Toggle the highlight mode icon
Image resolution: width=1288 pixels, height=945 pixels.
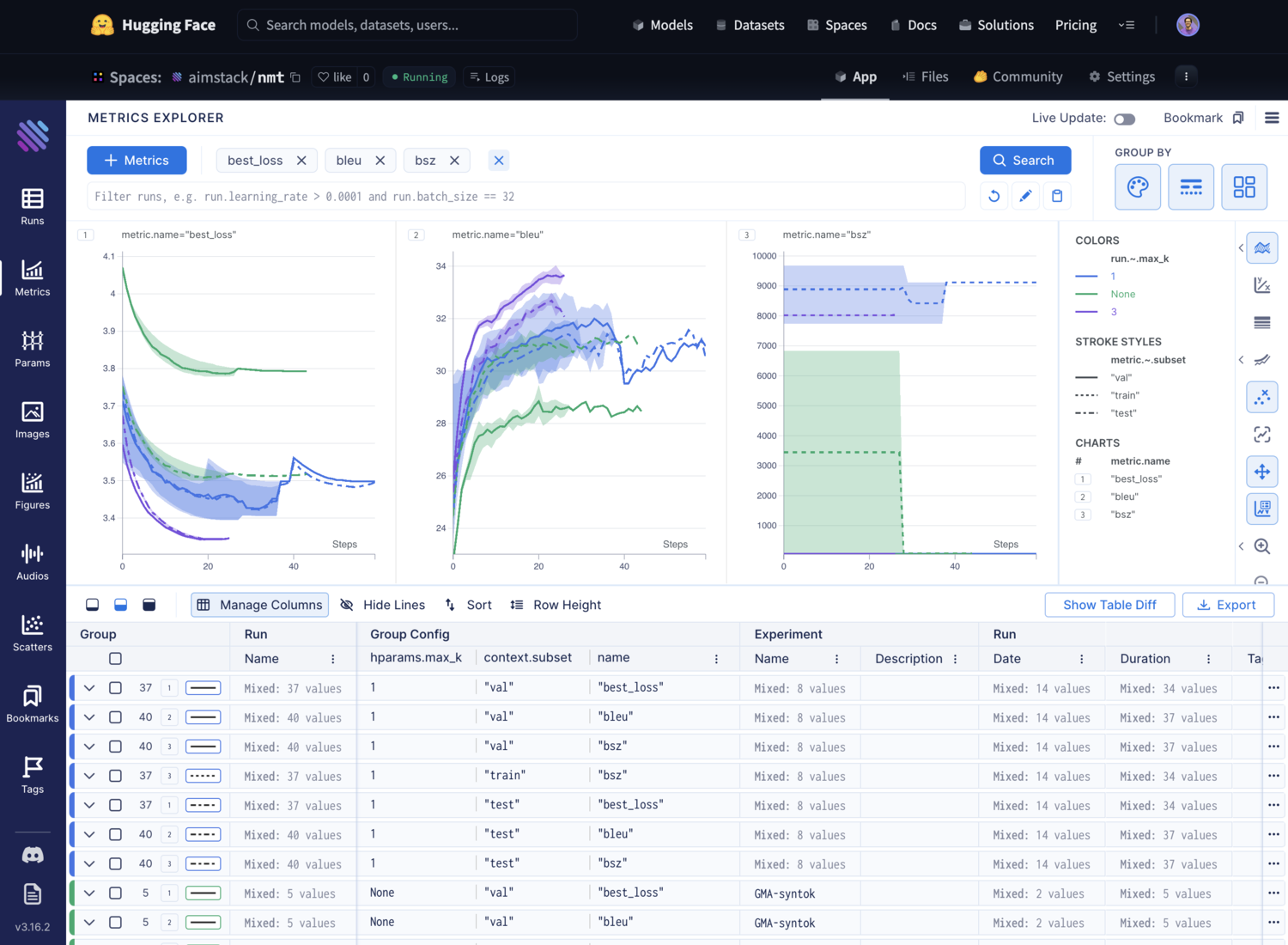[x=1262, y=435]
